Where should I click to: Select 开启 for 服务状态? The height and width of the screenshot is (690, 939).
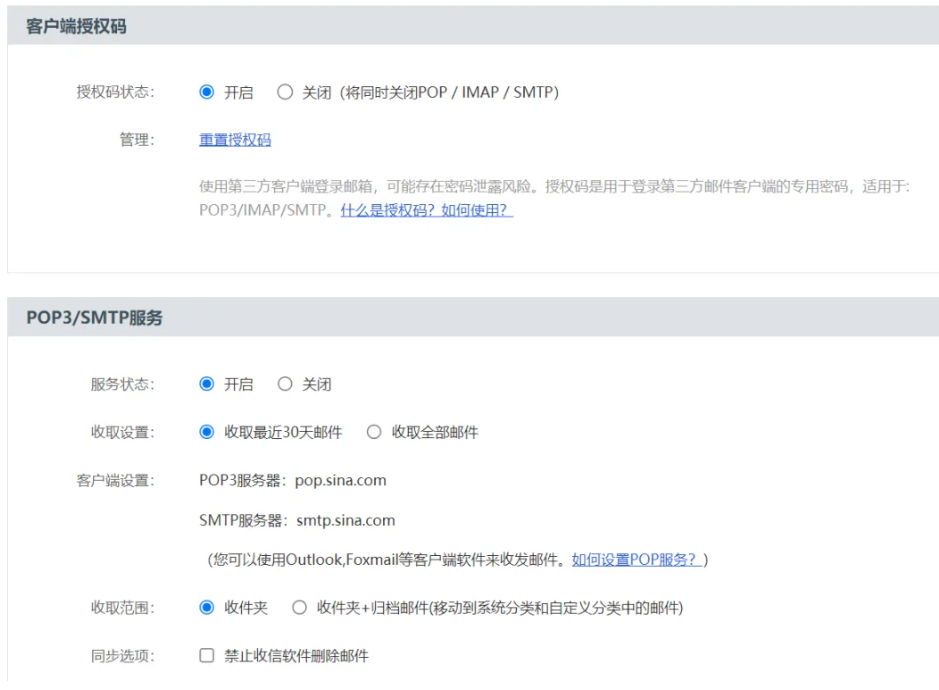[207, 384]
